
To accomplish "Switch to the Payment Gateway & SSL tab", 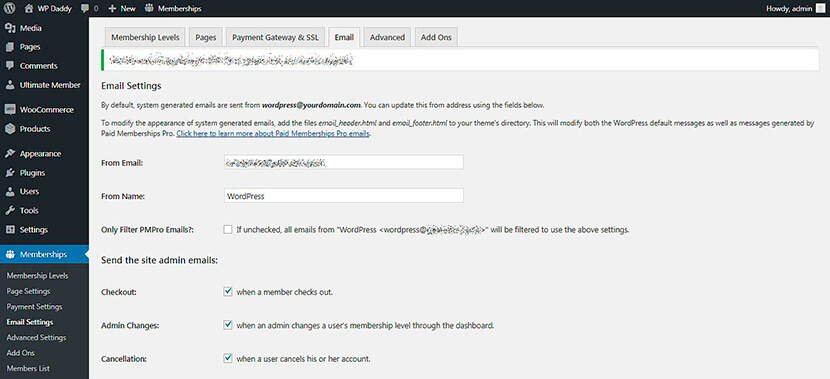I will [x=275, y=38].
